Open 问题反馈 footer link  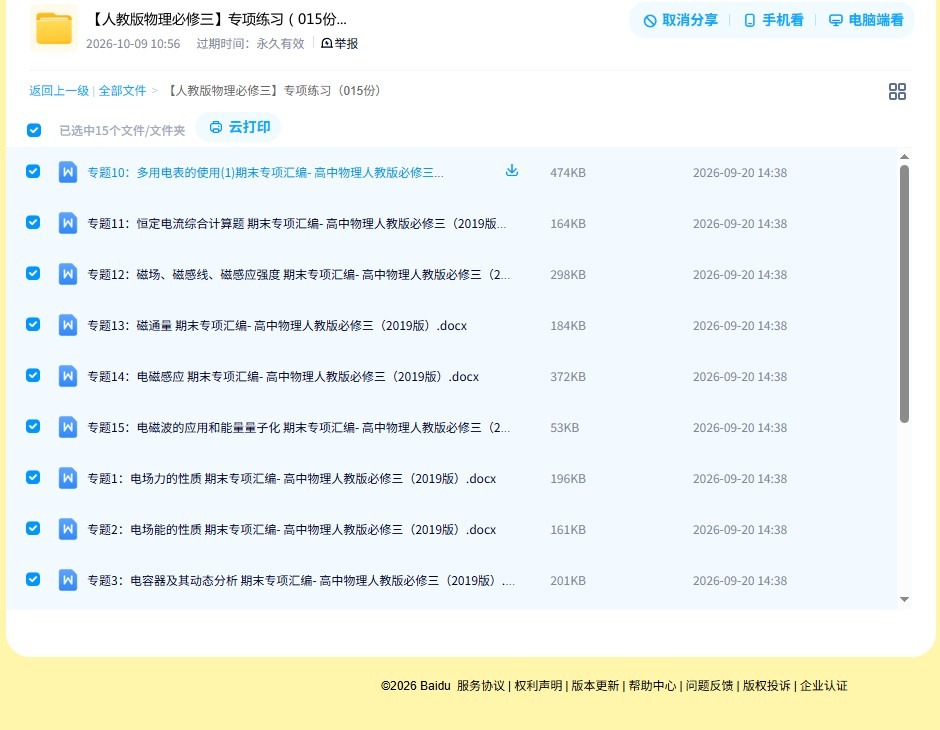tap(709, 686)
